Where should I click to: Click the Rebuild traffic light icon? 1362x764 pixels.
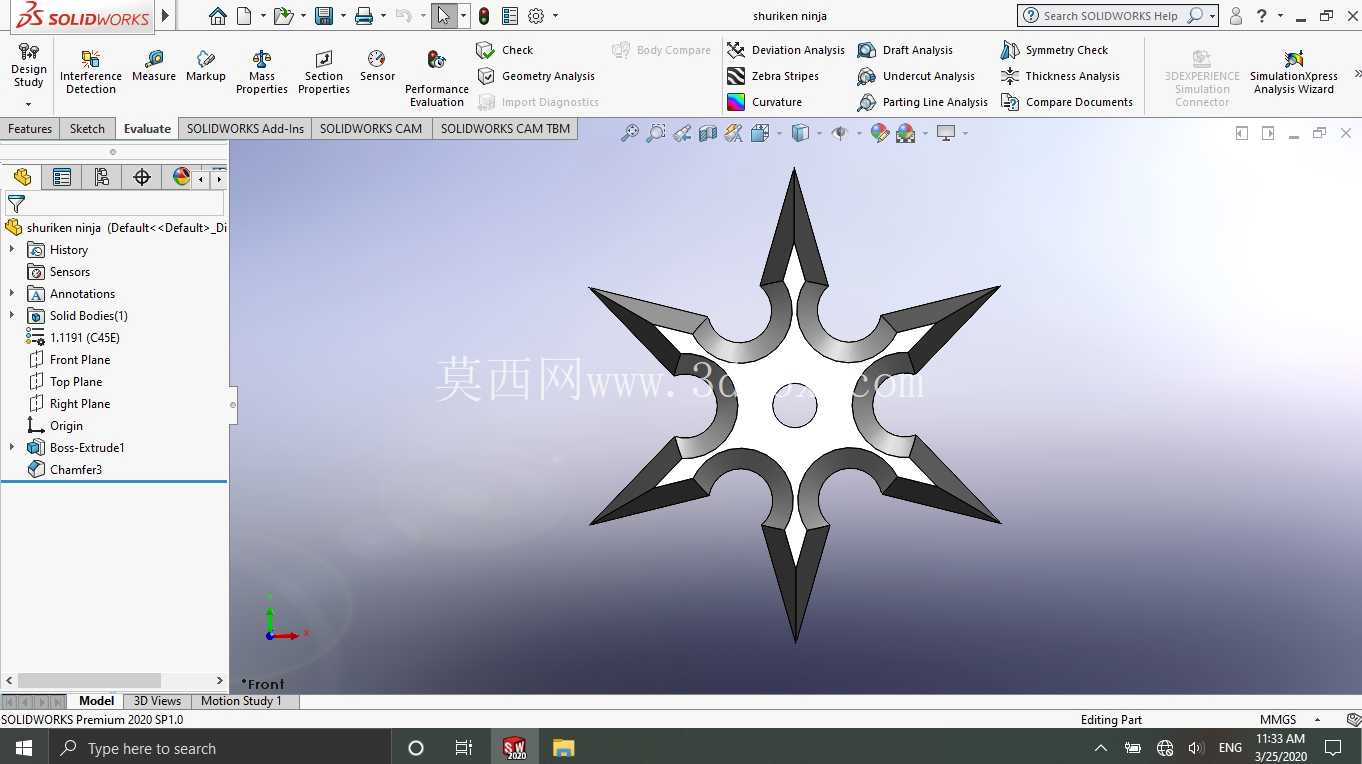click(484, 16)
